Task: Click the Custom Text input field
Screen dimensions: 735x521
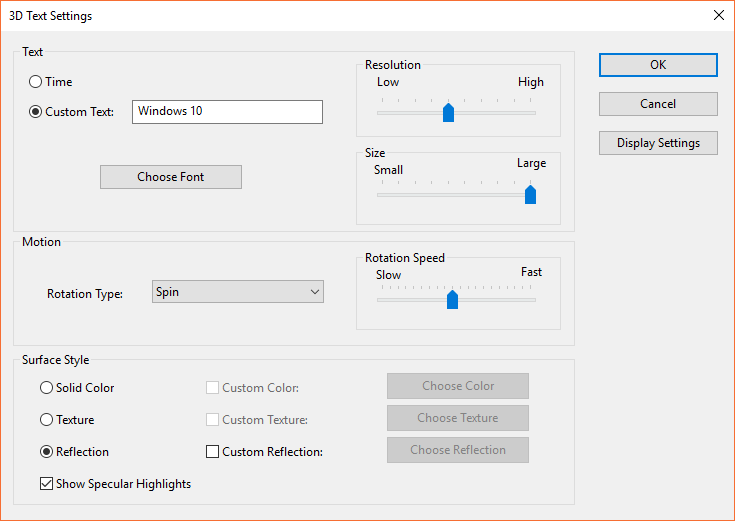Action: (x=227, y=111)
